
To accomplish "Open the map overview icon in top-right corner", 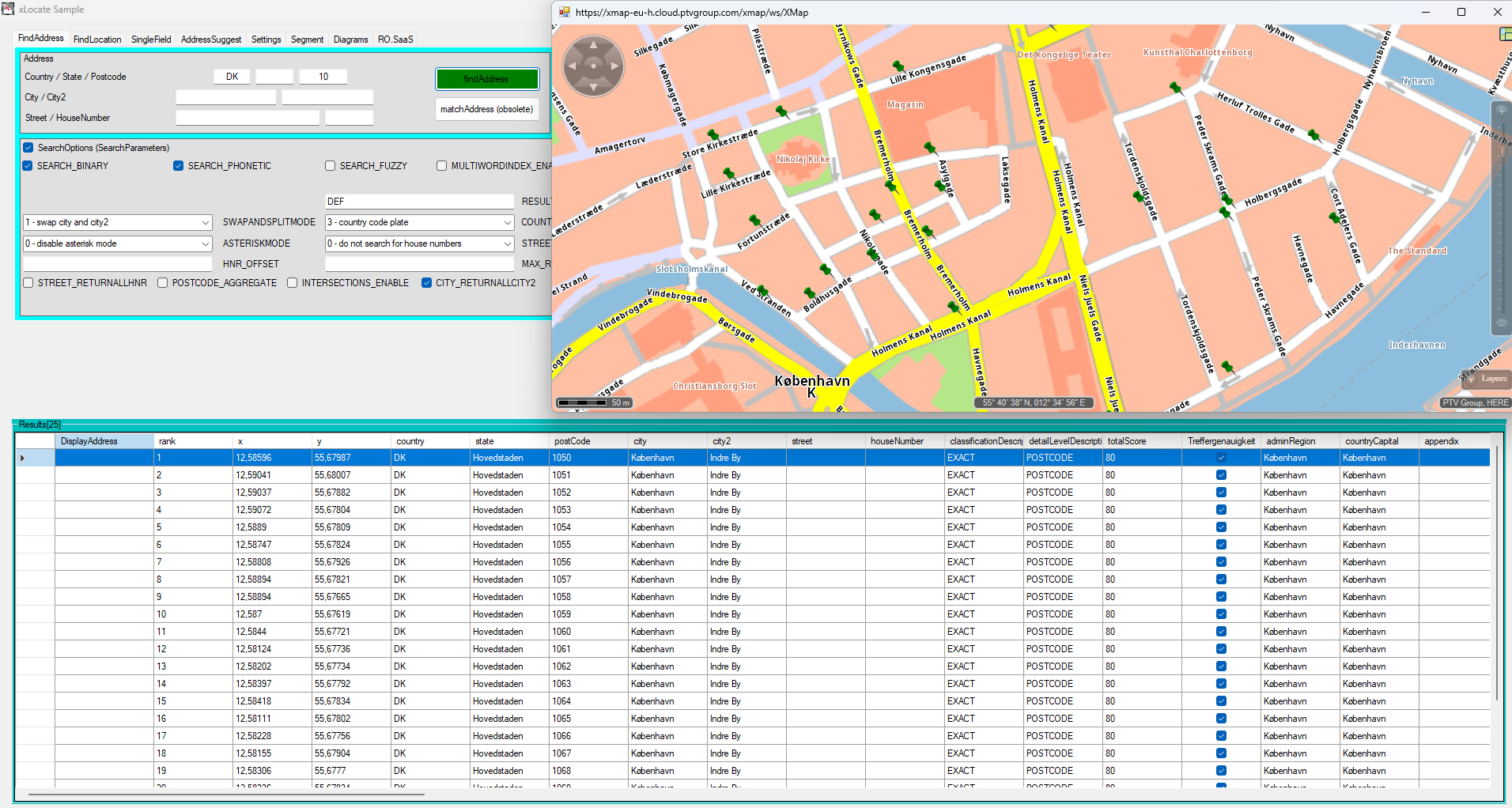I will point(1505,34).
